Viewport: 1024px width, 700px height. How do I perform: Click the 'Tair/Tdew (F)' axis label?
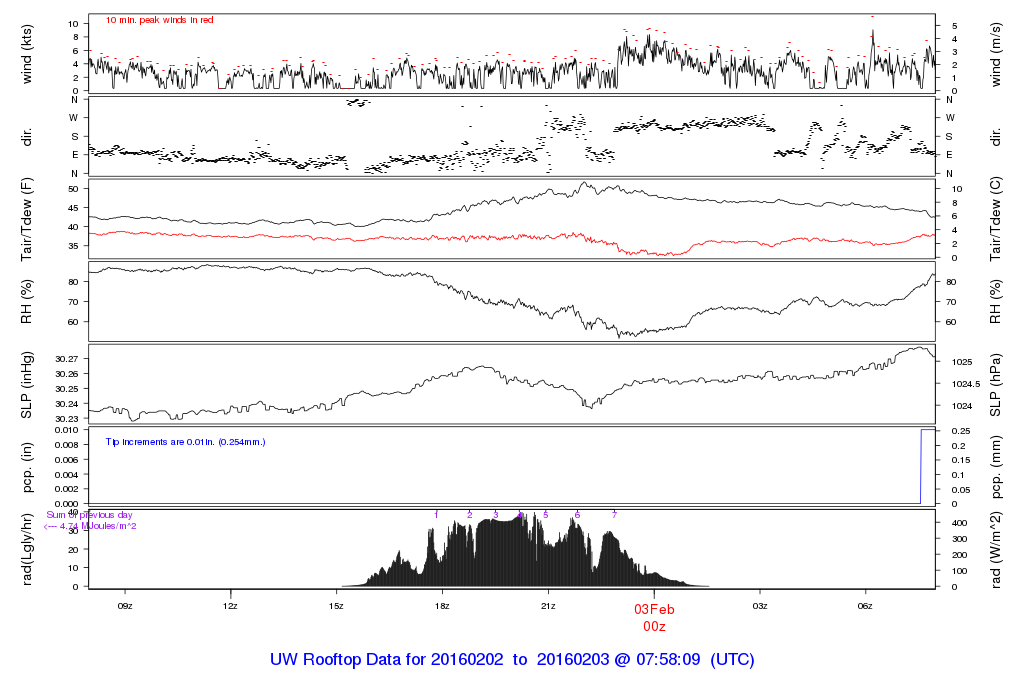click(27, 219)
